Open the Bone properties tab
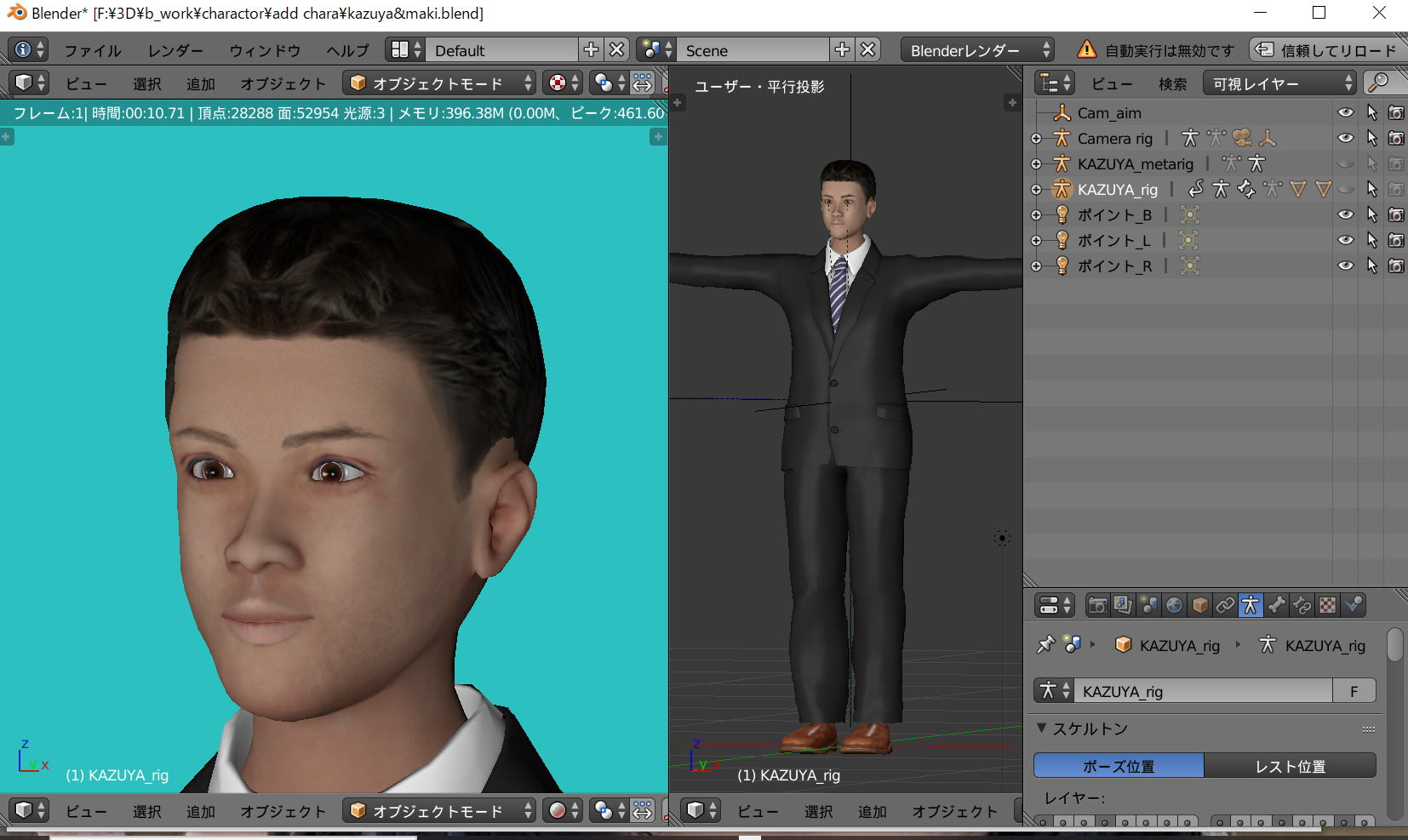Image resolution: width=1408 pixels, height=840 pixels. tap(1276, 605)
